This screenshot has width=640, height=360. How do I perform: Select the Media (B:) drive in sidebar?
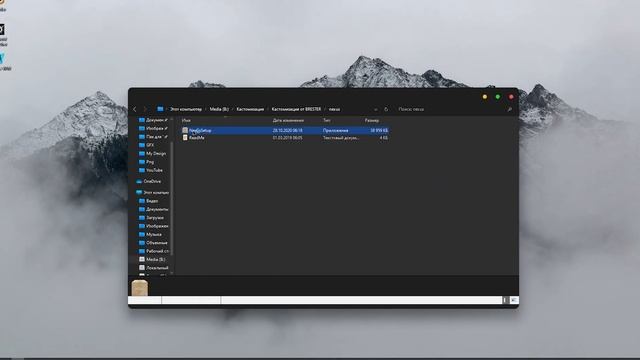pos(152,259)
